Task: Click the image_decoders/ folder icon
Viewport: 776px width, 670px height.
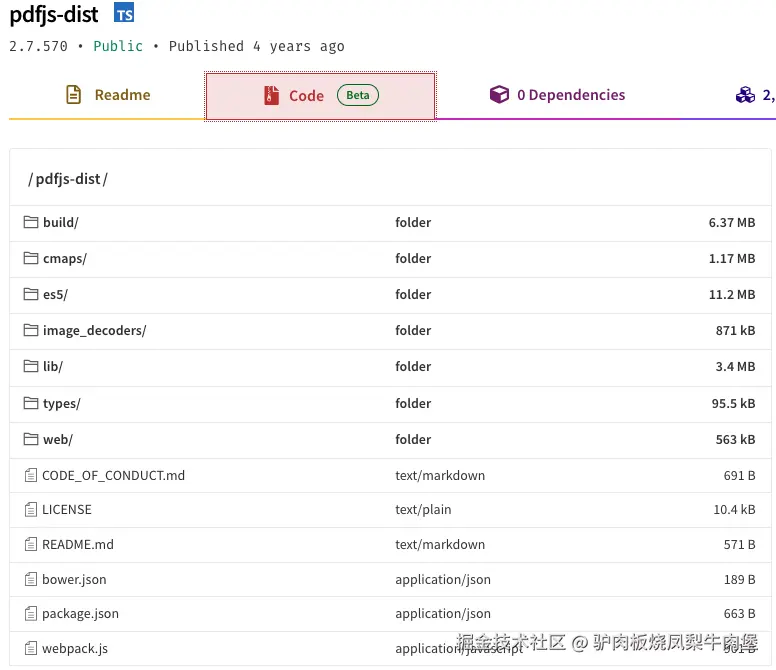Action: click(31, 330)
